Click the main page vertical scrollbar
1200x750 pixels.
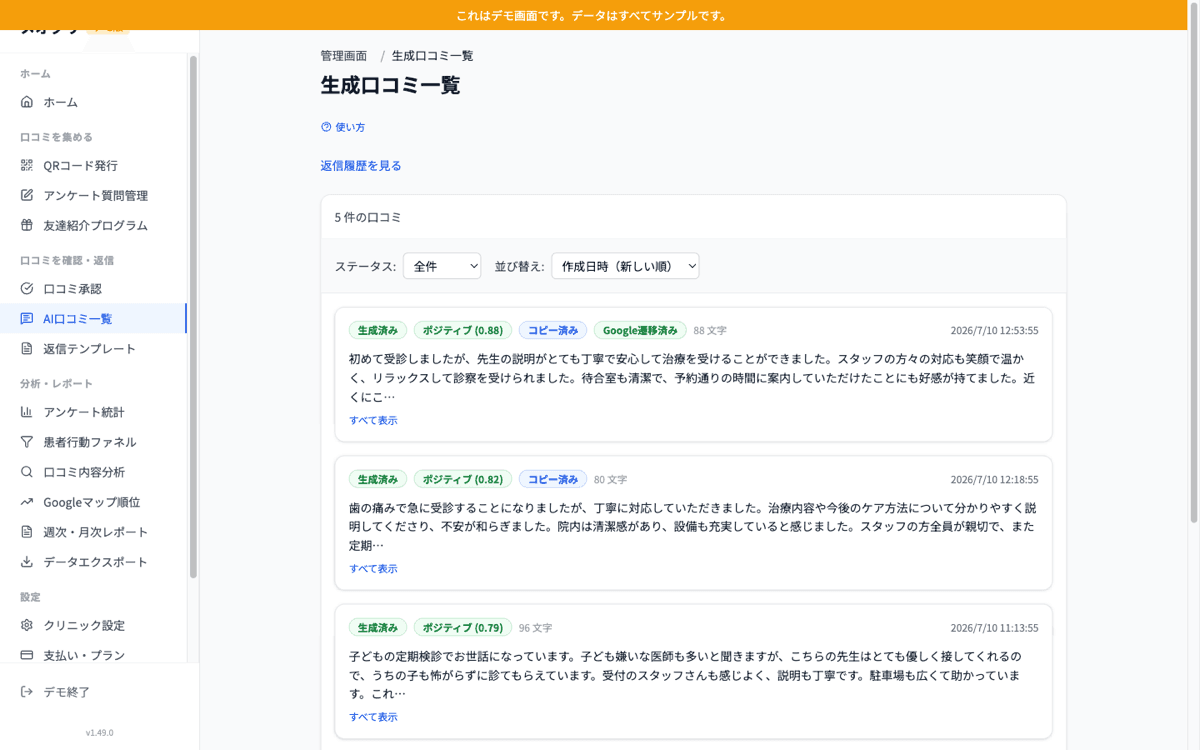[x=1194, y=262]
